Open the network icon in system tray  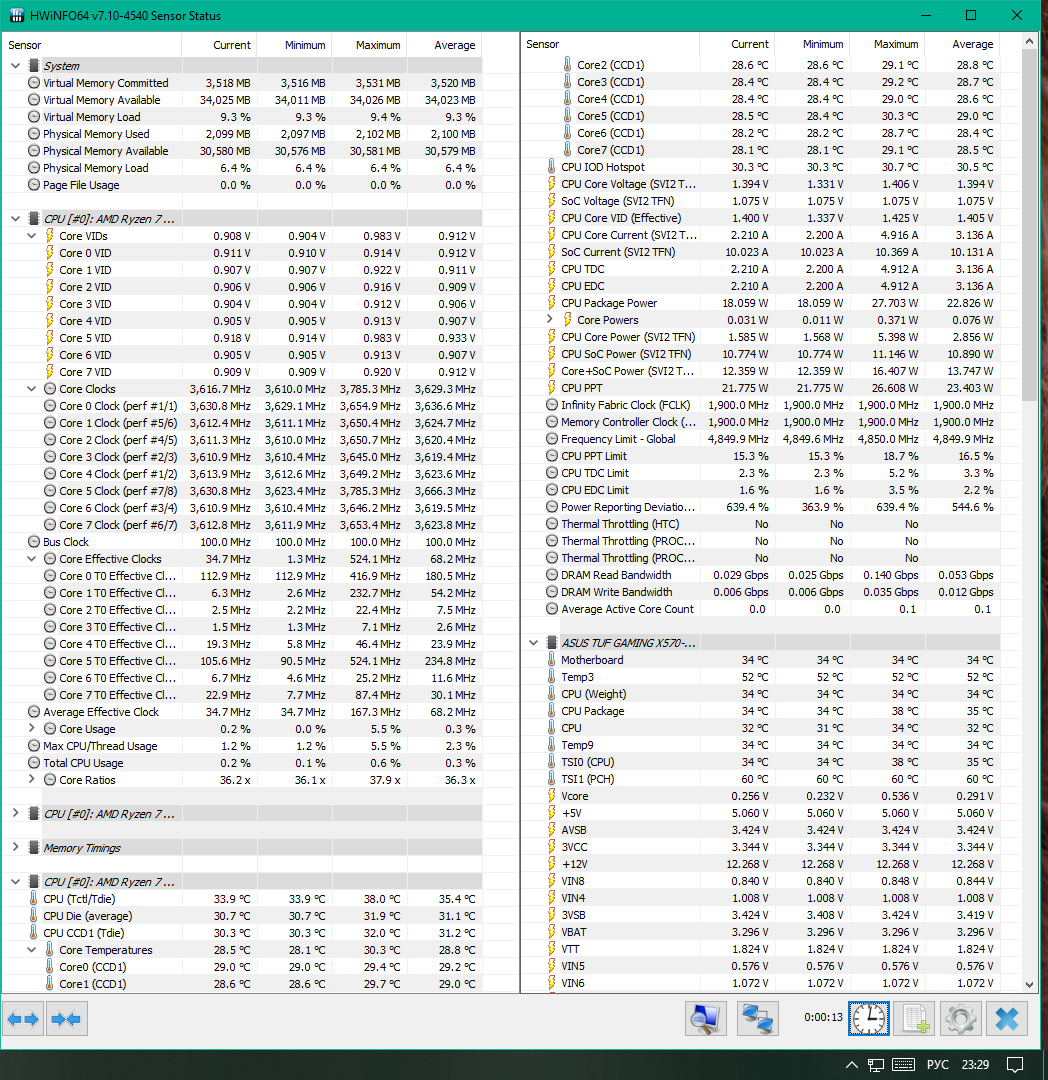876,1065
